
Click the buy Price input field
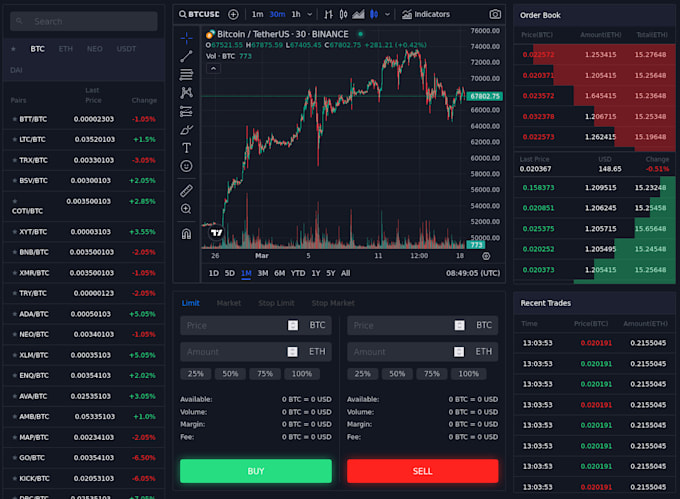point(256,326)
